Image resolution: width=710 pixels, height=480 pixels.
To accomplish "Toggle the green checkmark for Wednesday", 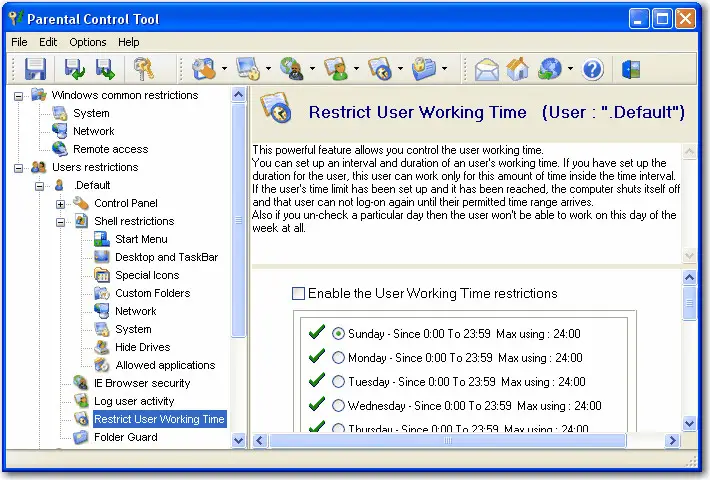I will pyautogui.click(x=317, y=403).
